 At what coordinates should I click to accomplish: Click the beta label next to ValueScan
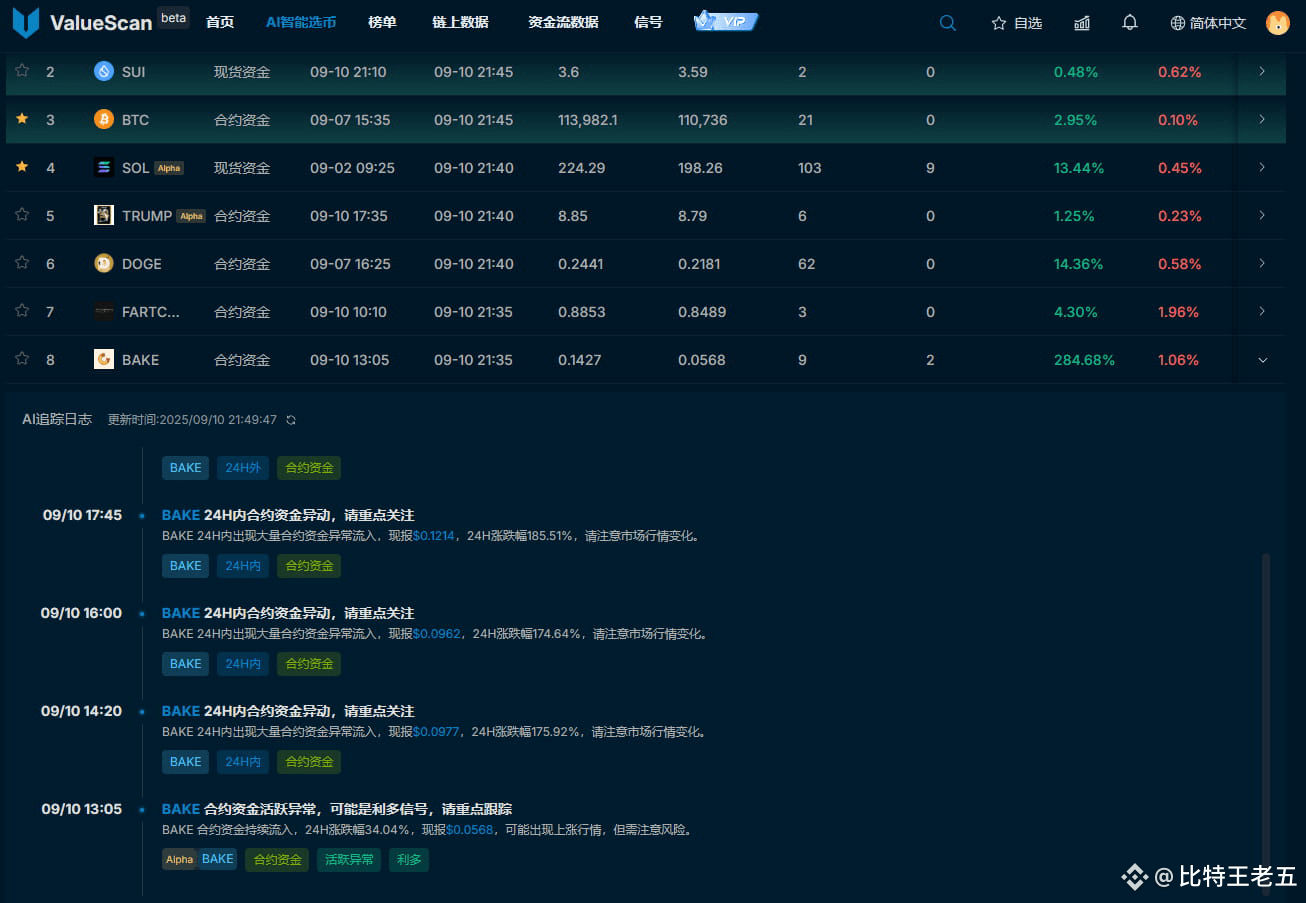pyautogui.click(x=173, y=17)
